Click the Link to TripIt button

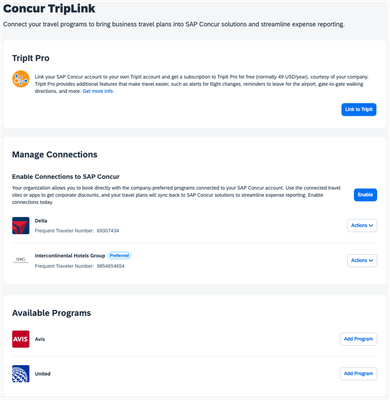[359, 109]
